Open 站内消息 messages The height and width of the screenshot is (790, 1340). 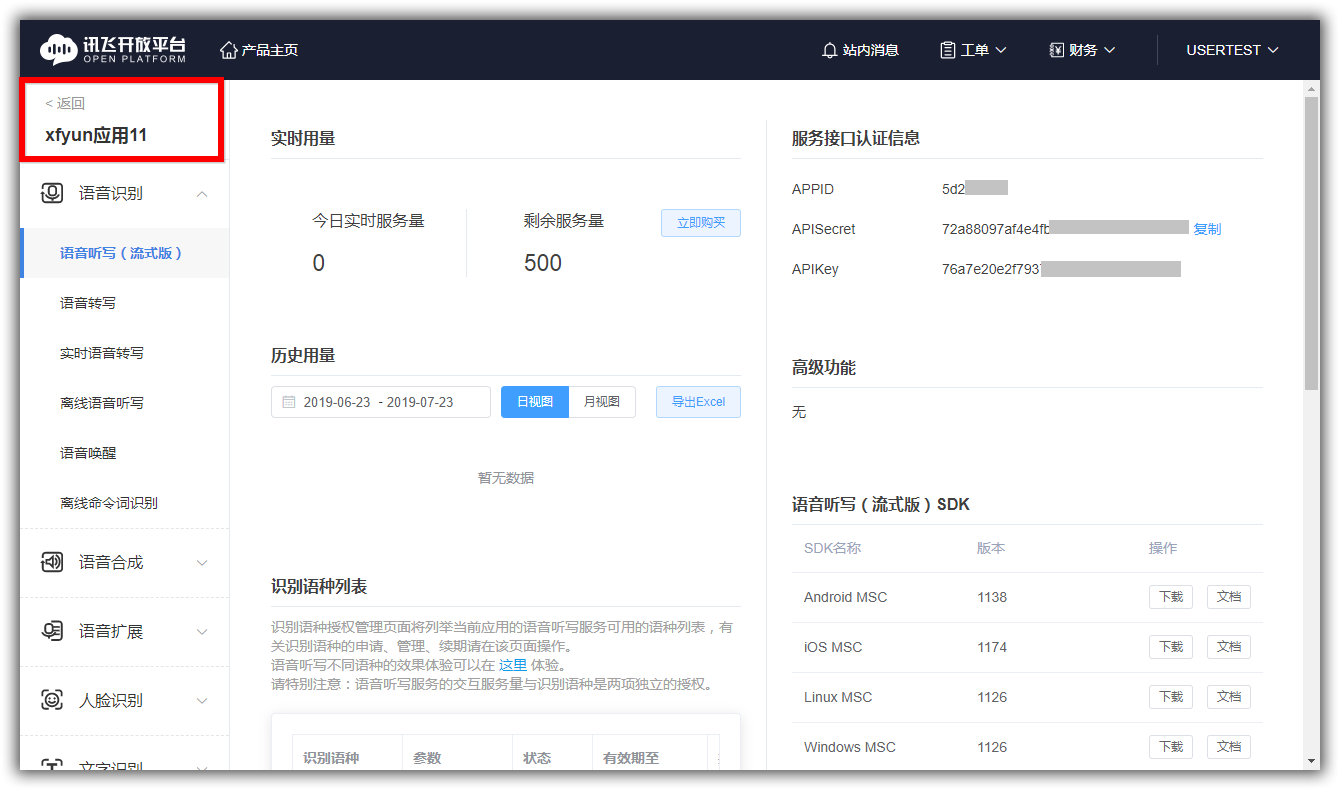[x=860, y=50]
